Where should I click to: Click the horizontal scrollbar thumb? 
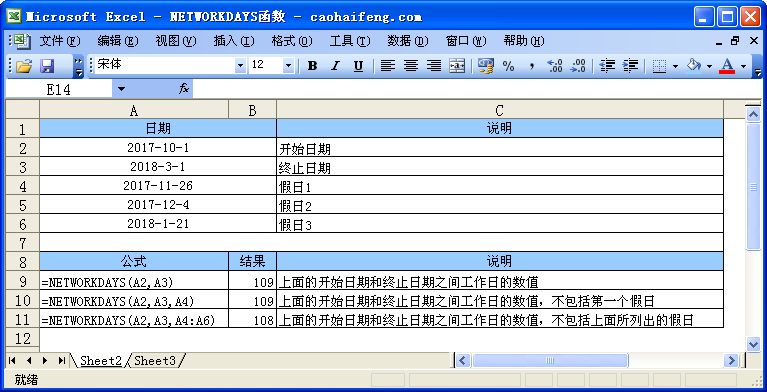tap(550, 361)
